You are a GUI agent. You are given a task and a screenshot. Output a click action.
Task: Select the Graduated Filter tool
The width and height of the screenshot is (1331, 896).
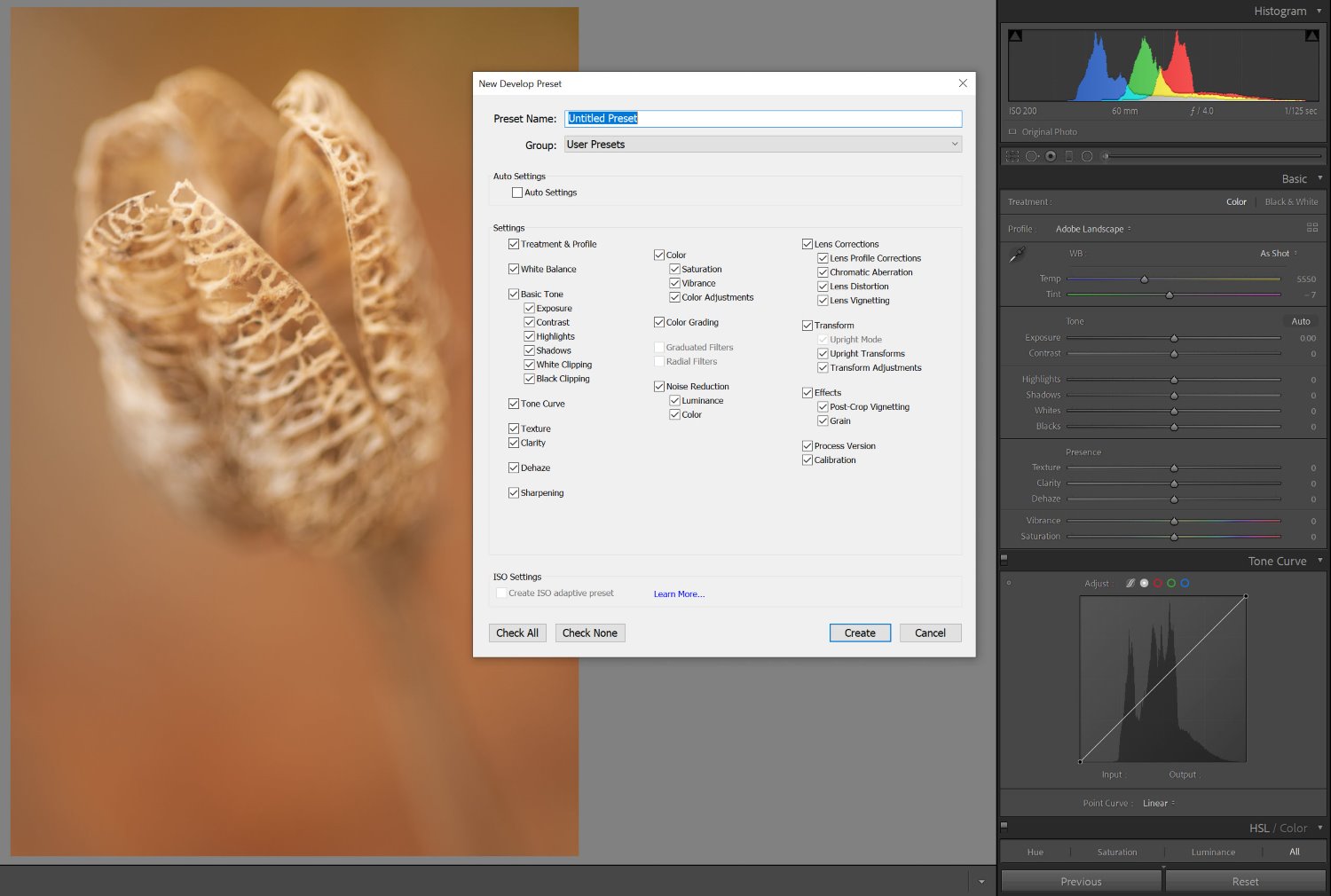click(x=1068, y=155)
